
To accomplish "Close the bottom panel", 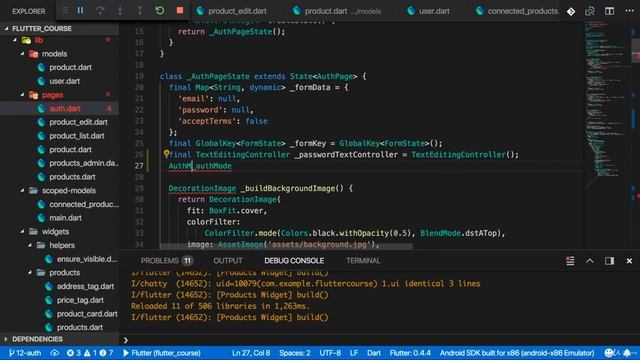I will click(629, 261).
